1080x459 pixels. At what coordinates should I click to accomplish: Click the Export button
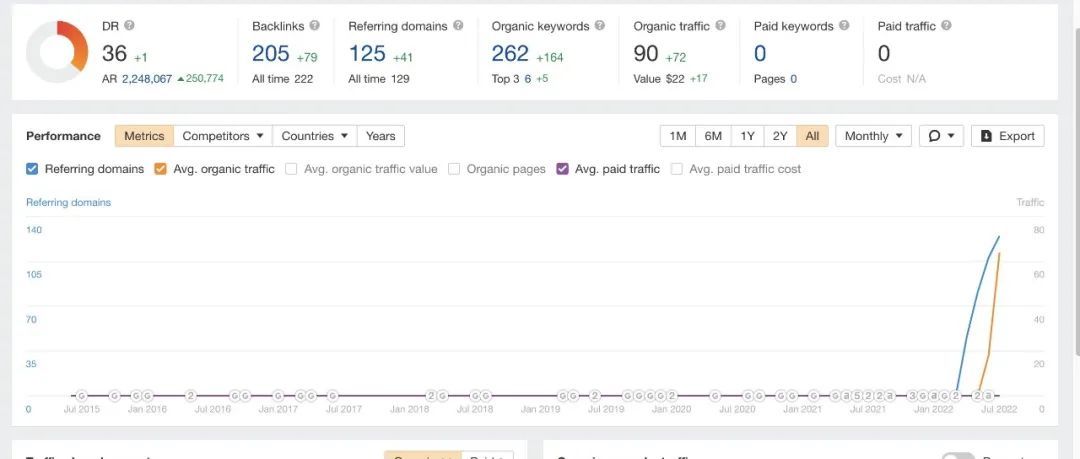tap(1008, 136)
